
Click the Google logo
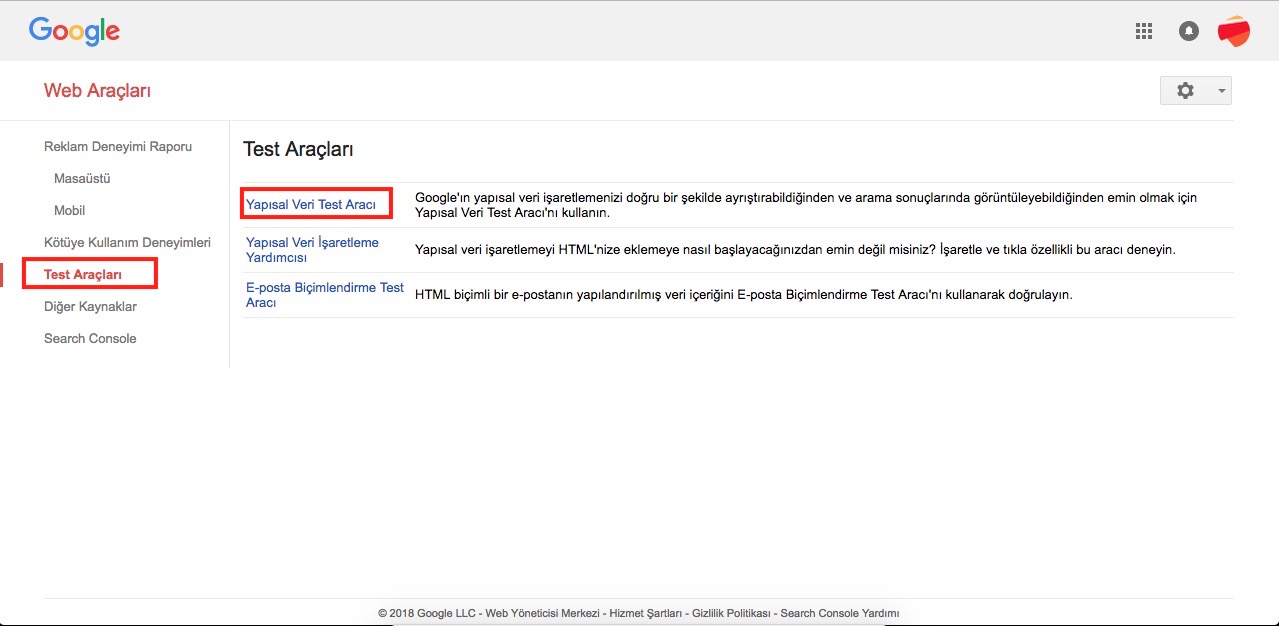point(74,31)
